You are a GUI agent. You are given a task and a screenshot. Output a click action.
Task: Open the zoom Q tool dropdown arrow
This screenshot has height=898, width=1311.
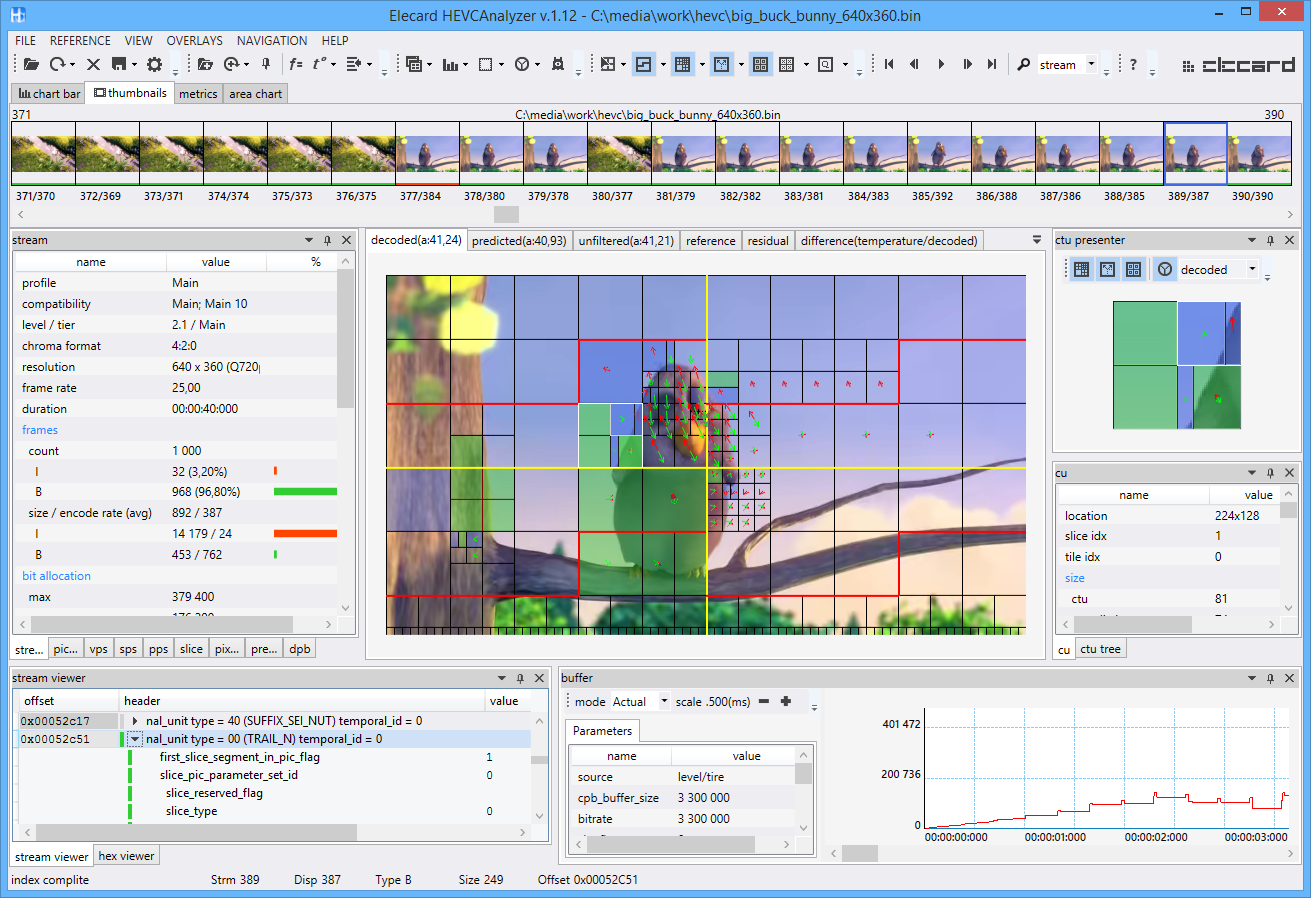click(x=845, y=64)
